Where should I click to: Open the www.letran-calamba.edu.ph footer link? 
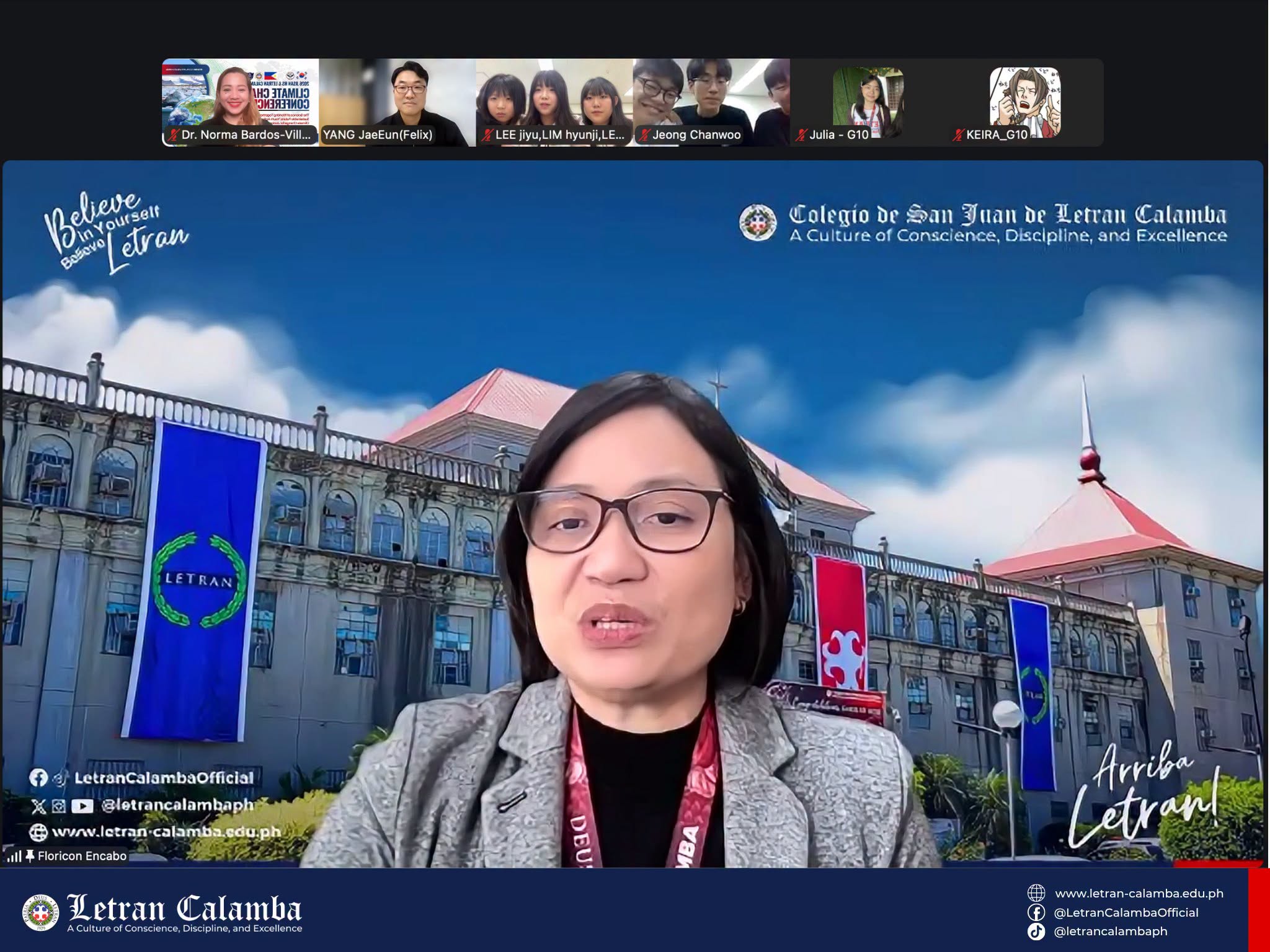(1139, 893)
